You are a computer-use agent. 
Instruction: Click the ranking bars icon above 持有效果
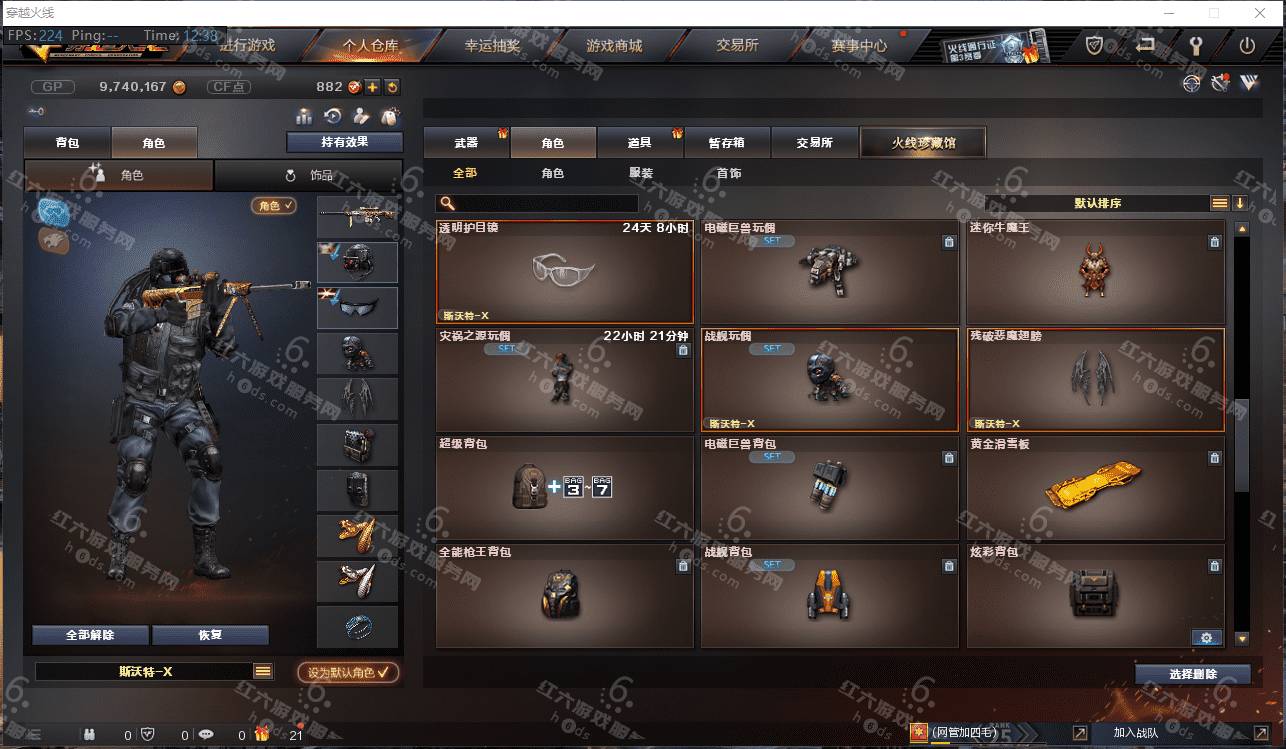coord(303,116)
